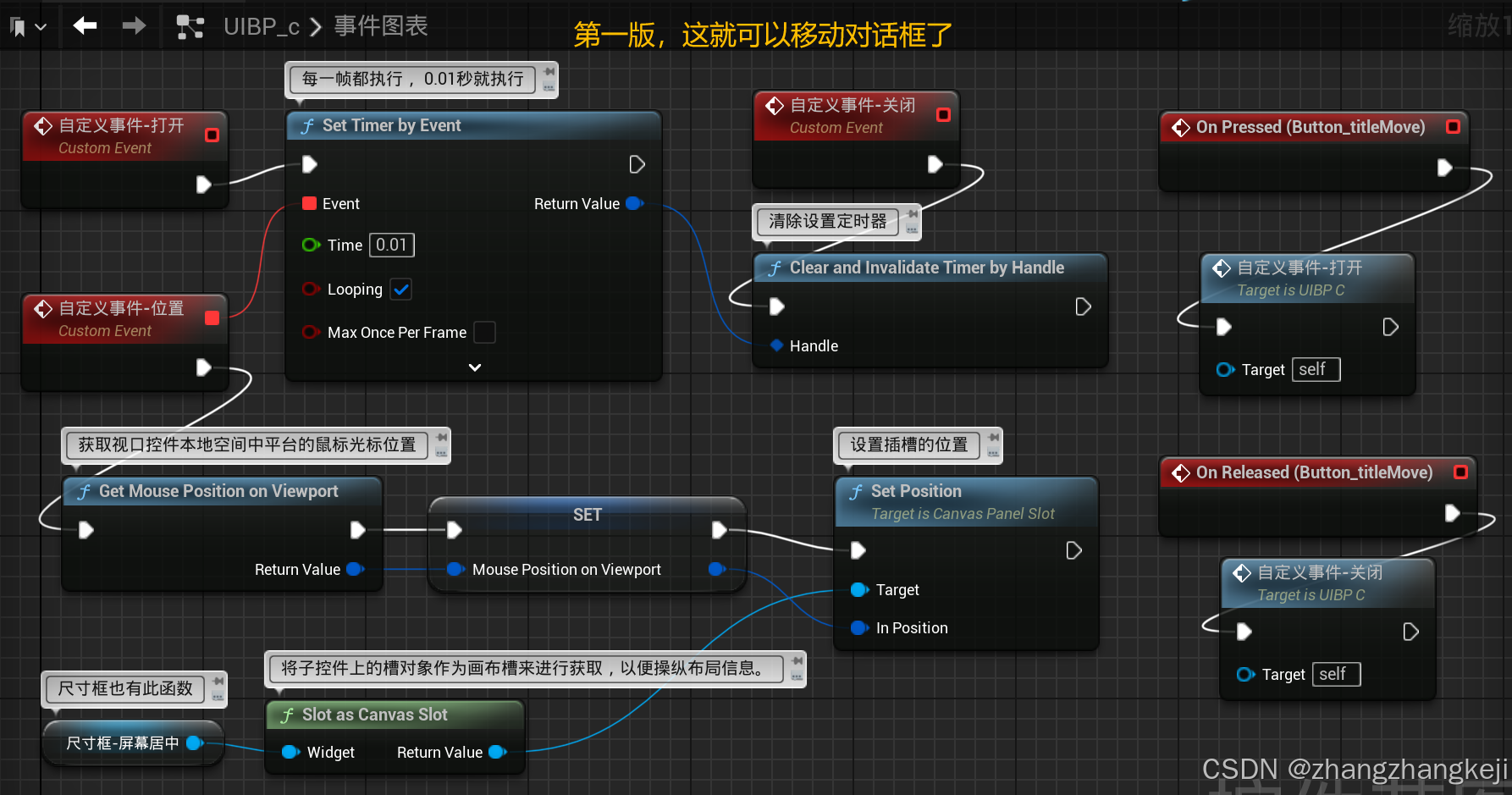
Task: Click the red delegate pin on 自定义事件-打开 node
Action: (212, 135)
